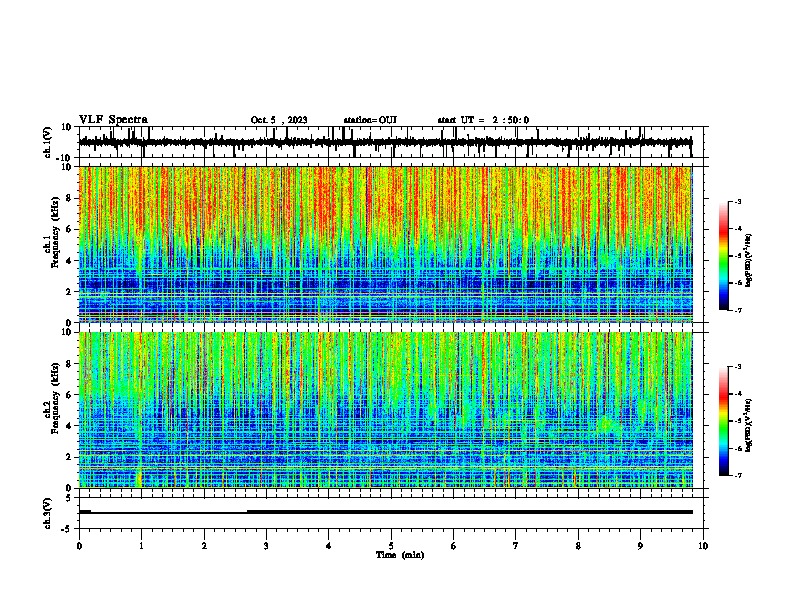The image size is (792, 612).
Task: Click the "station=OUJ" label
Action: pyautogui.click(x=370, y=120)
